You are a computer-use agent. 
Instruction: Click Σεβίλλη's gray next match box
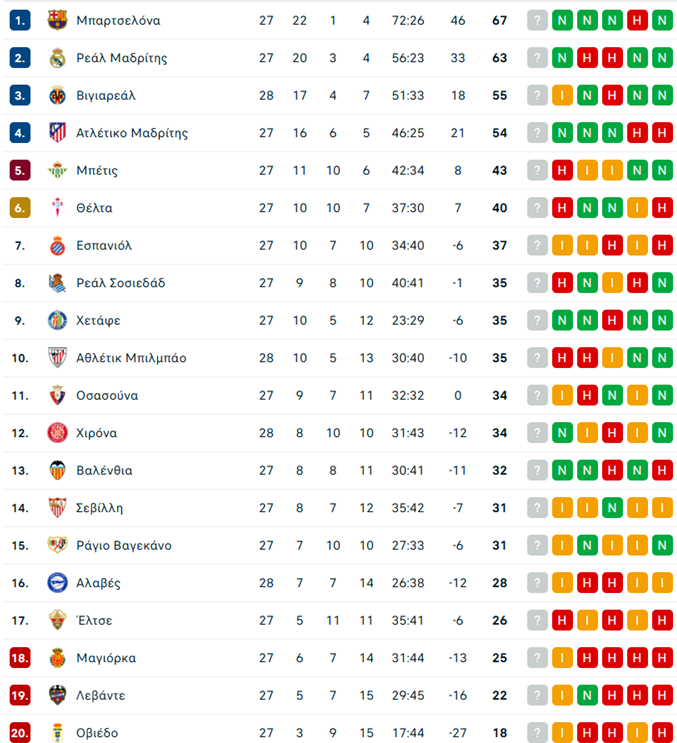click(538, 508)
